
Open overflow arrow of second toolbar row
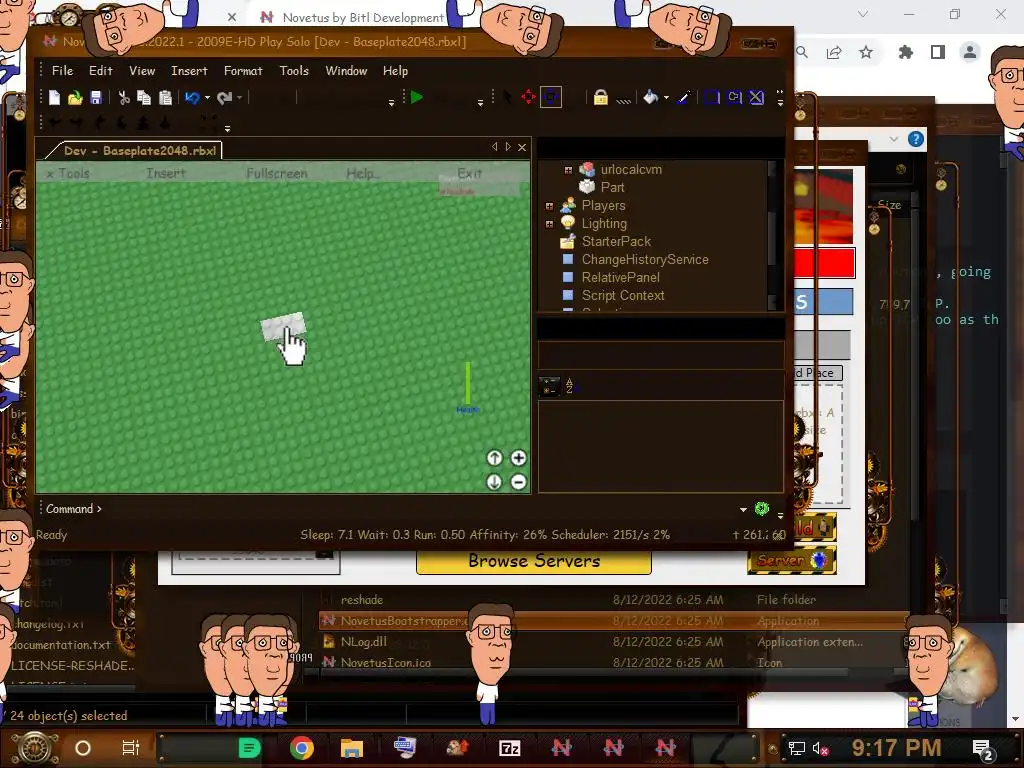click(x=227, y=128)
